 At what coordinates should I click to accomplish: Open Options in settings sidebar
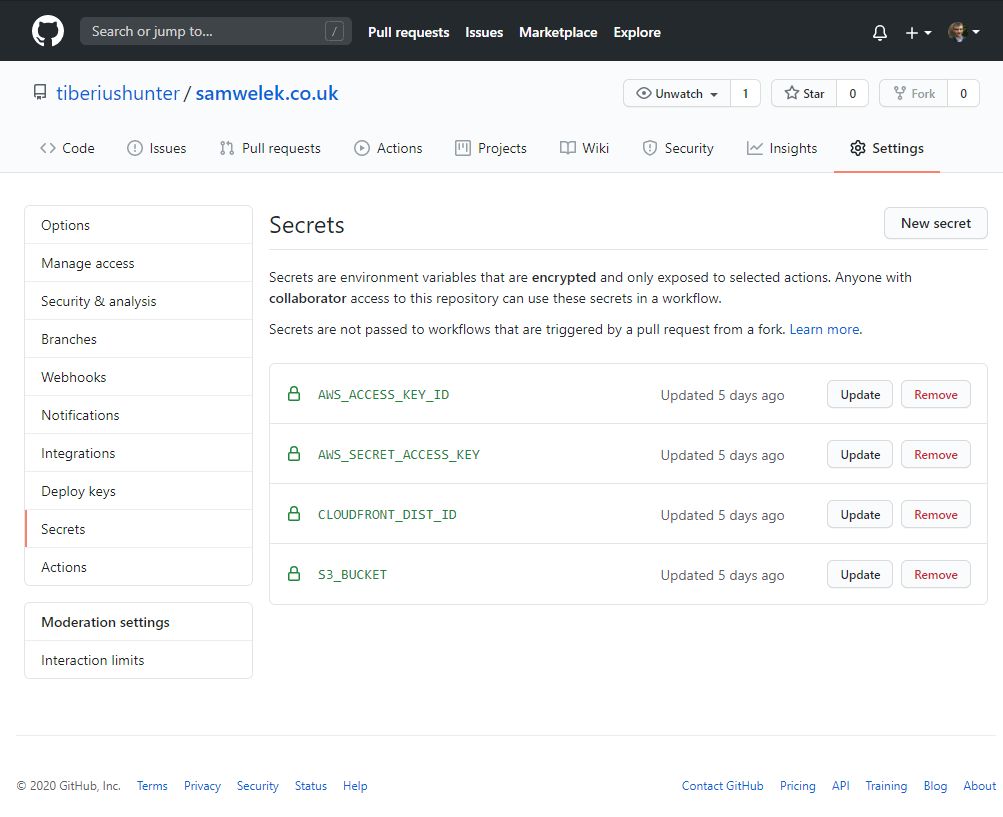pyautogui.click(x=138, y=225)
